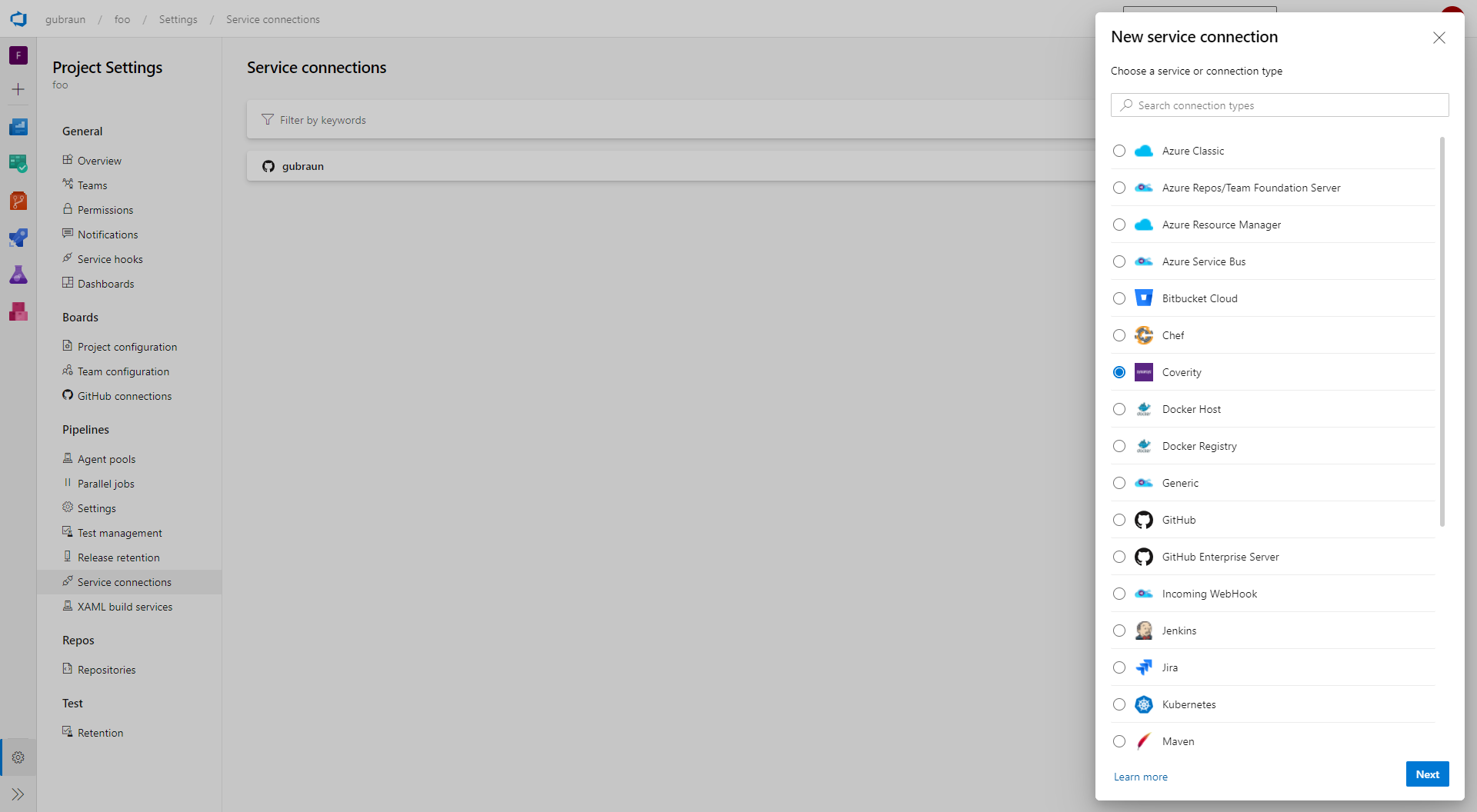Open Repos icon in left rail
Screen dimensions: 1477x812
coord(18,201)
